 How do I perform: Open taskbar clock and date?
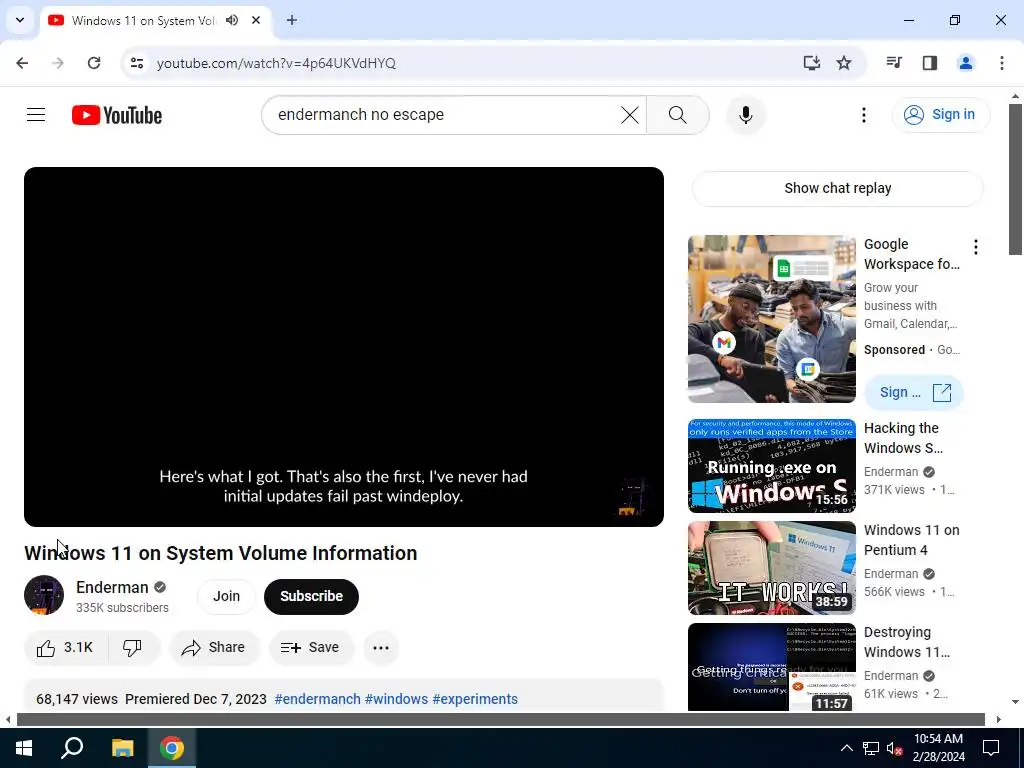point(938,748)
